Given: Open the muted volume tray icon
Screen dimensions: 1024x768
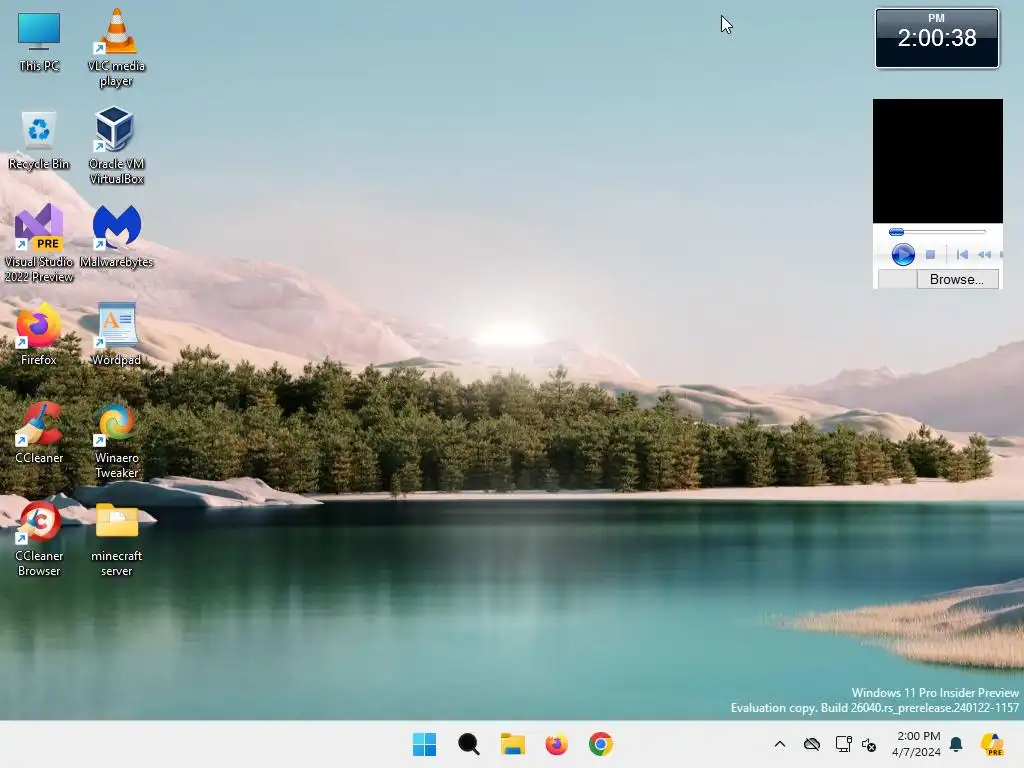Looking at the screenshot, I should [869, 744].
